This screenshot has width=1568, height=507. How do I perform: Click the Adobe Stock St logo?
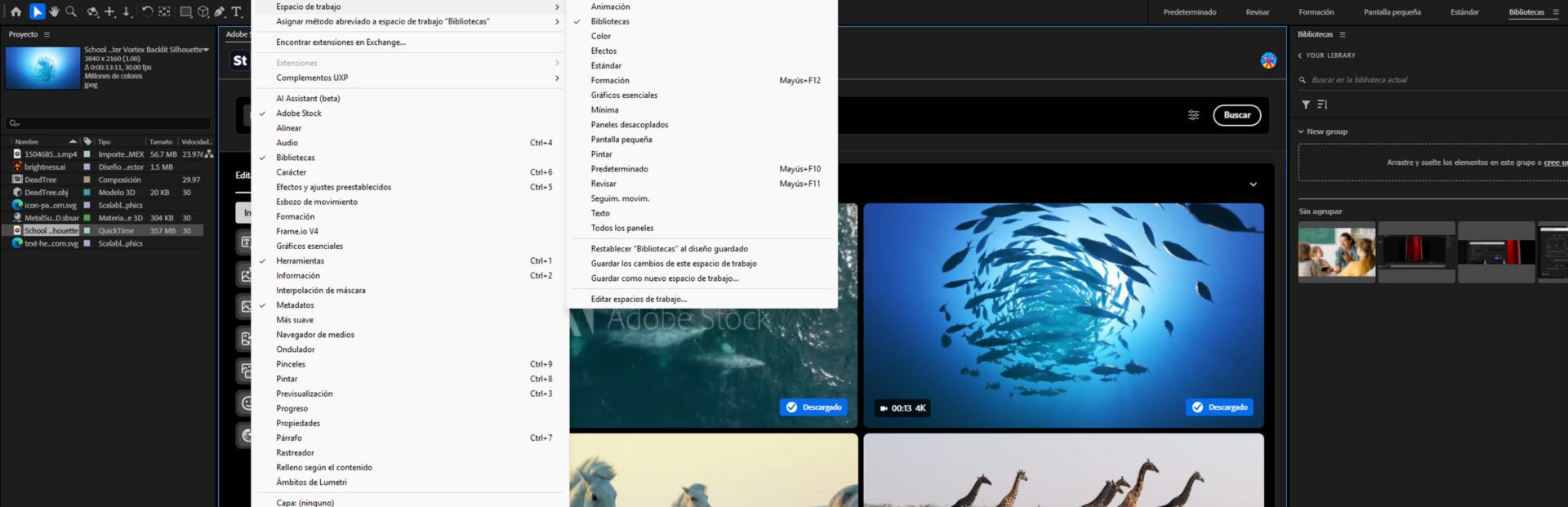point(239,60)
